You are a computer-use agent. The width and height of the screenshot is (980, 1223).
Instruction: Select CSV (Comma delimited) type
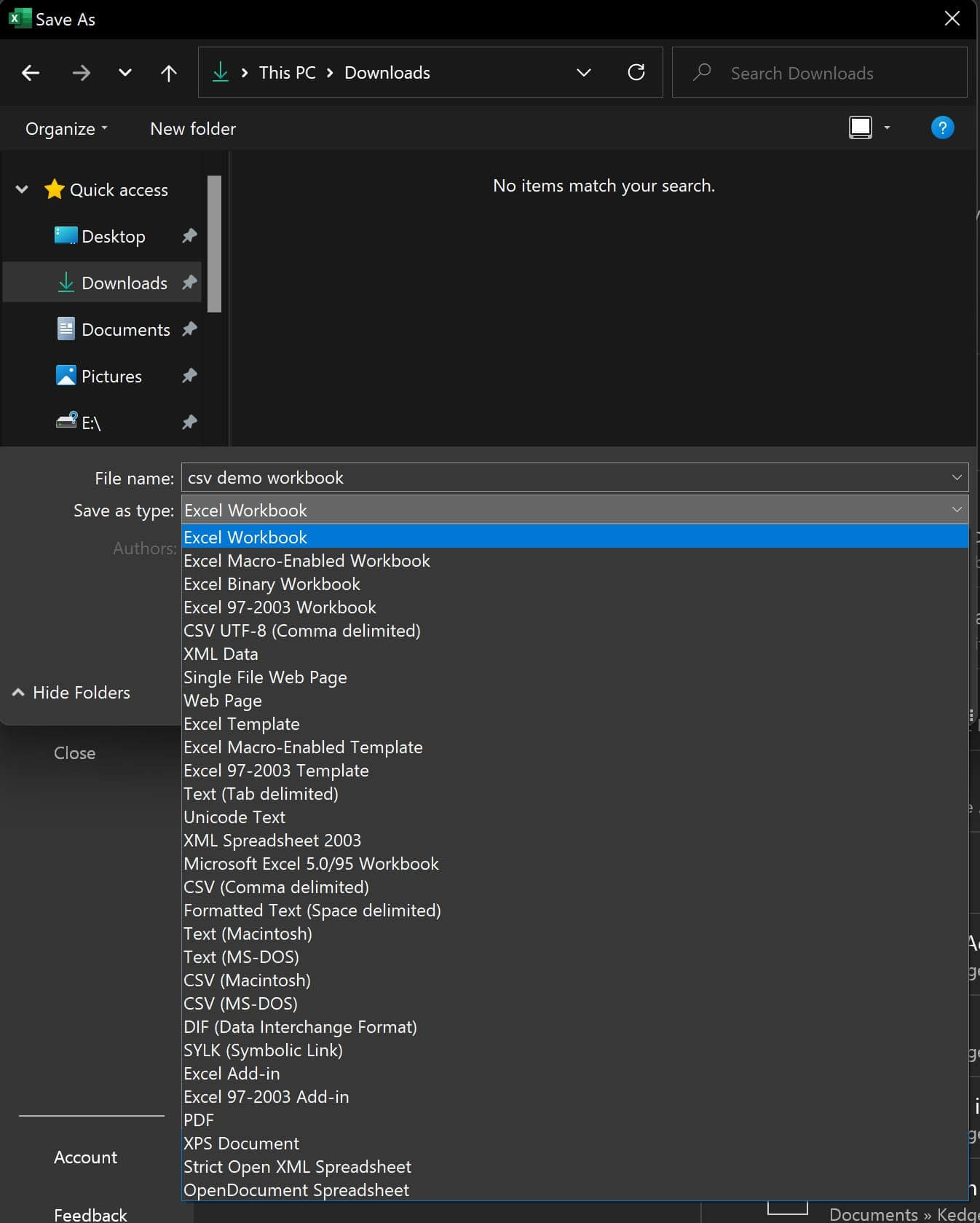coord(574,887)
